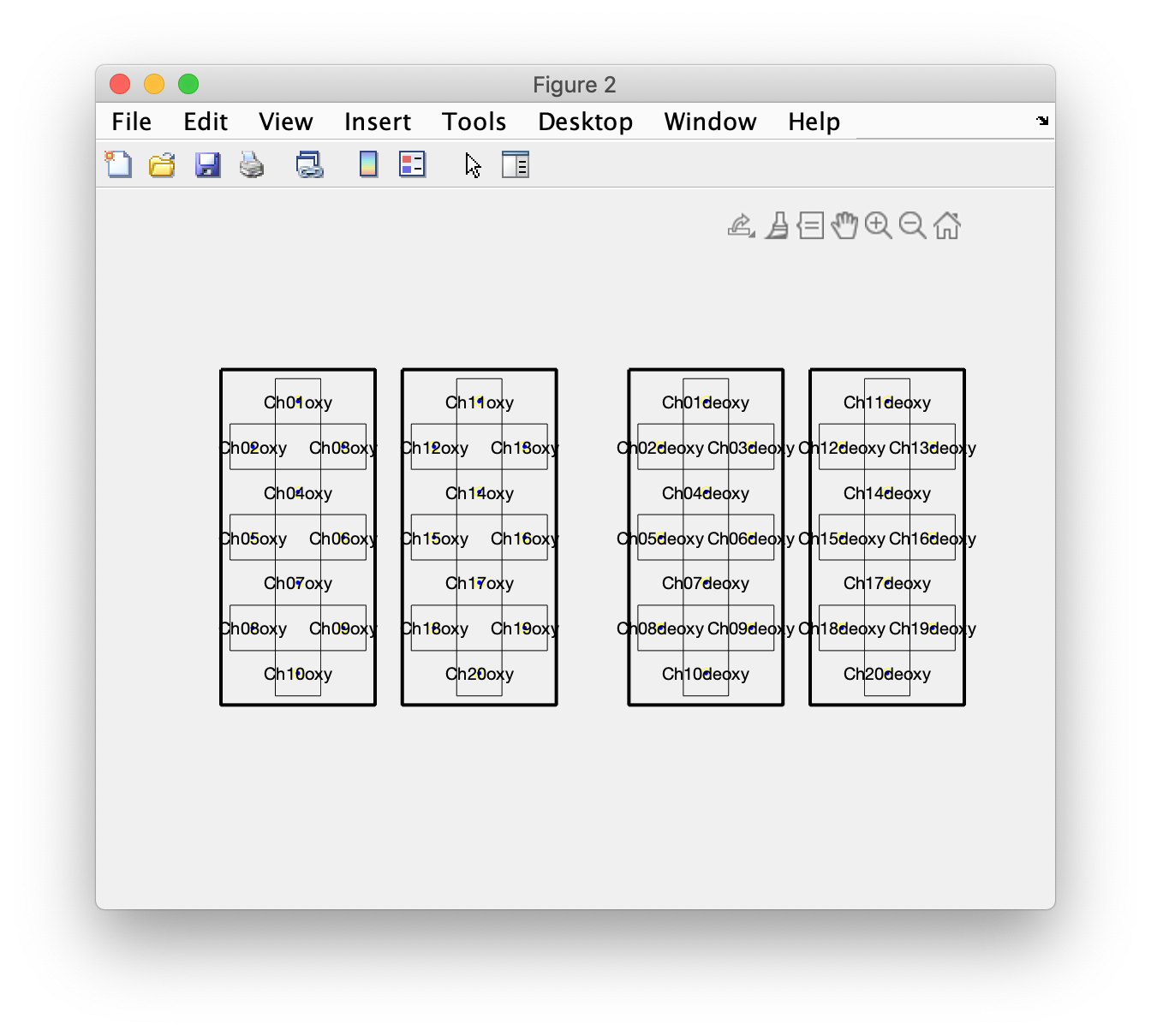Click the Ch20oxy channel label
Screen dimensions: 1151x1036
(x=480, y=674)
